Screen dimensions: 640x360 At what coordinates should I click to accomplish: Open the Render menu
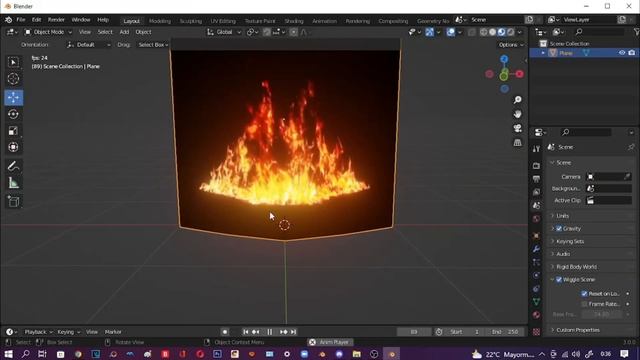tap(56, 20)
